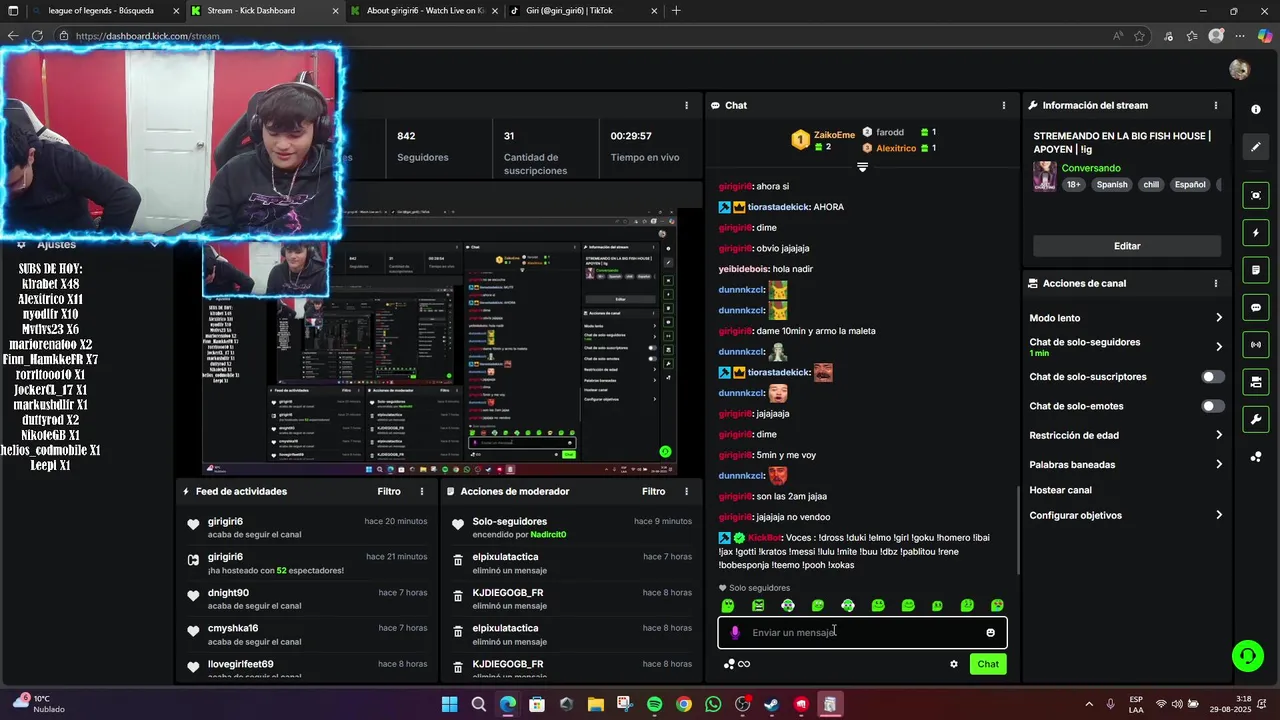Click the broadcast signal sidebar icon
This screenshot has width=1280, height=720.
1256,345
